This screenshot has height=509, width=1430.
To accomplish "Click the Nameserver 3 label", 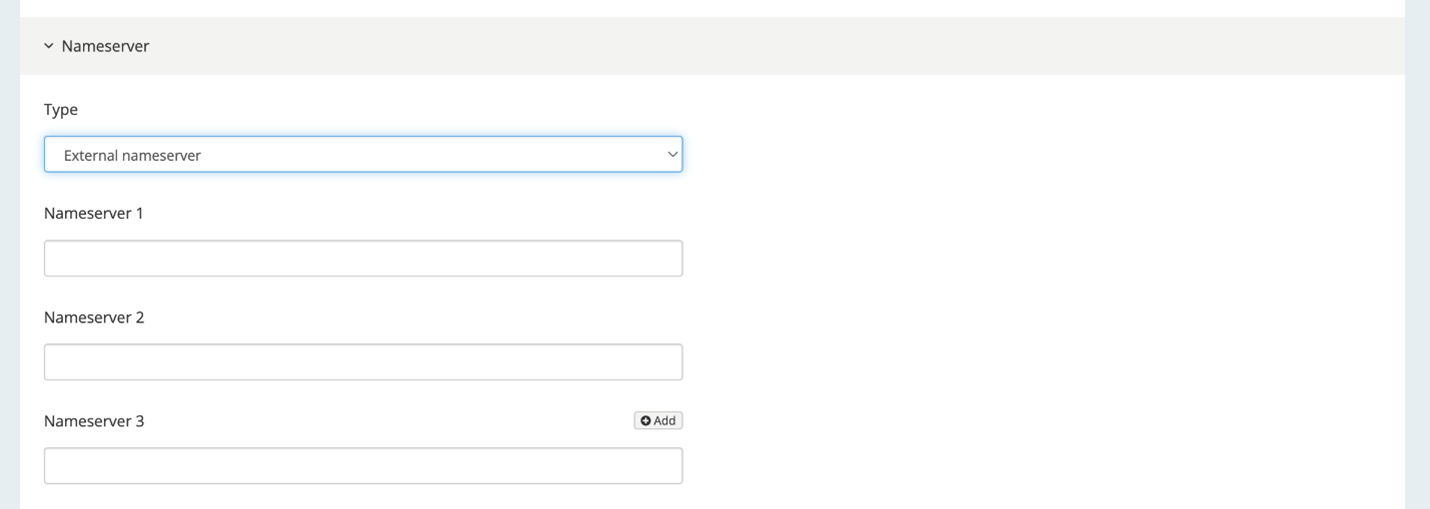I will 94,421.
